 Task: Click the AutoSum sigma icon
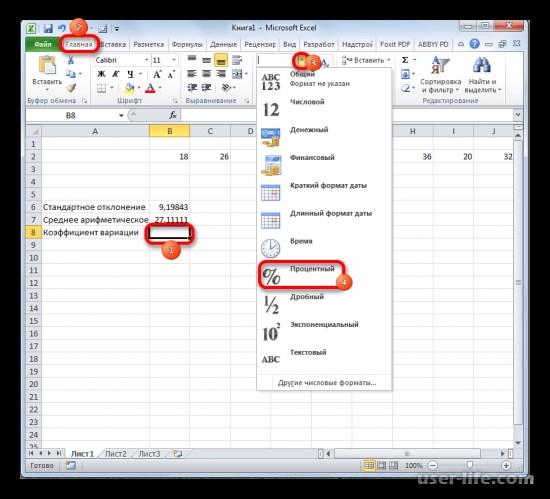405,60
